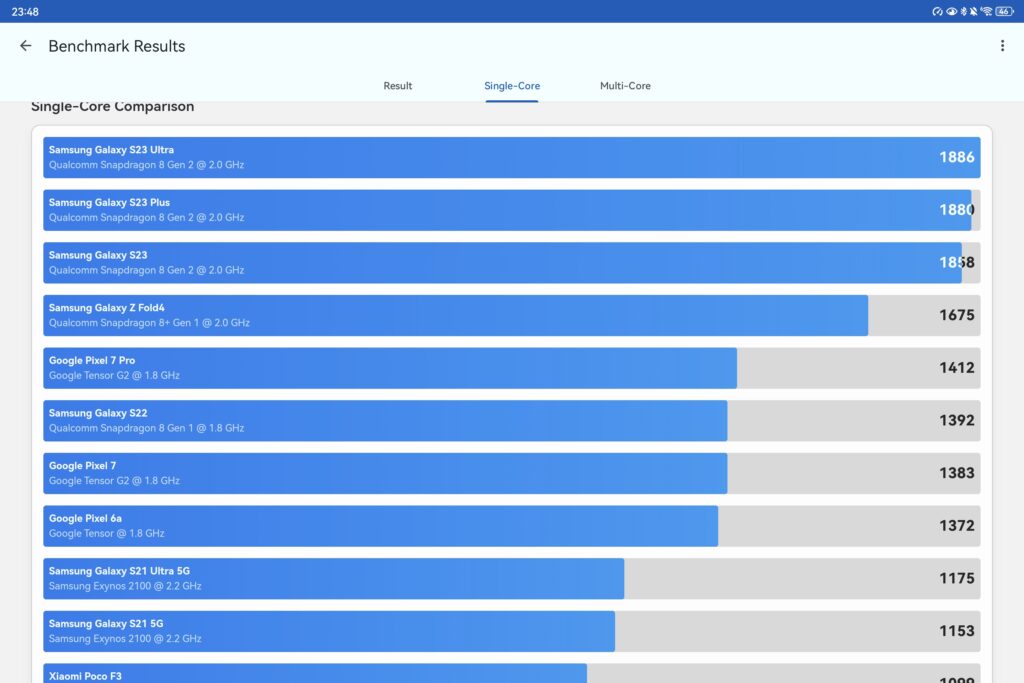Switch to the Result tab
The image size is (1024, 683).
point(397,86)
